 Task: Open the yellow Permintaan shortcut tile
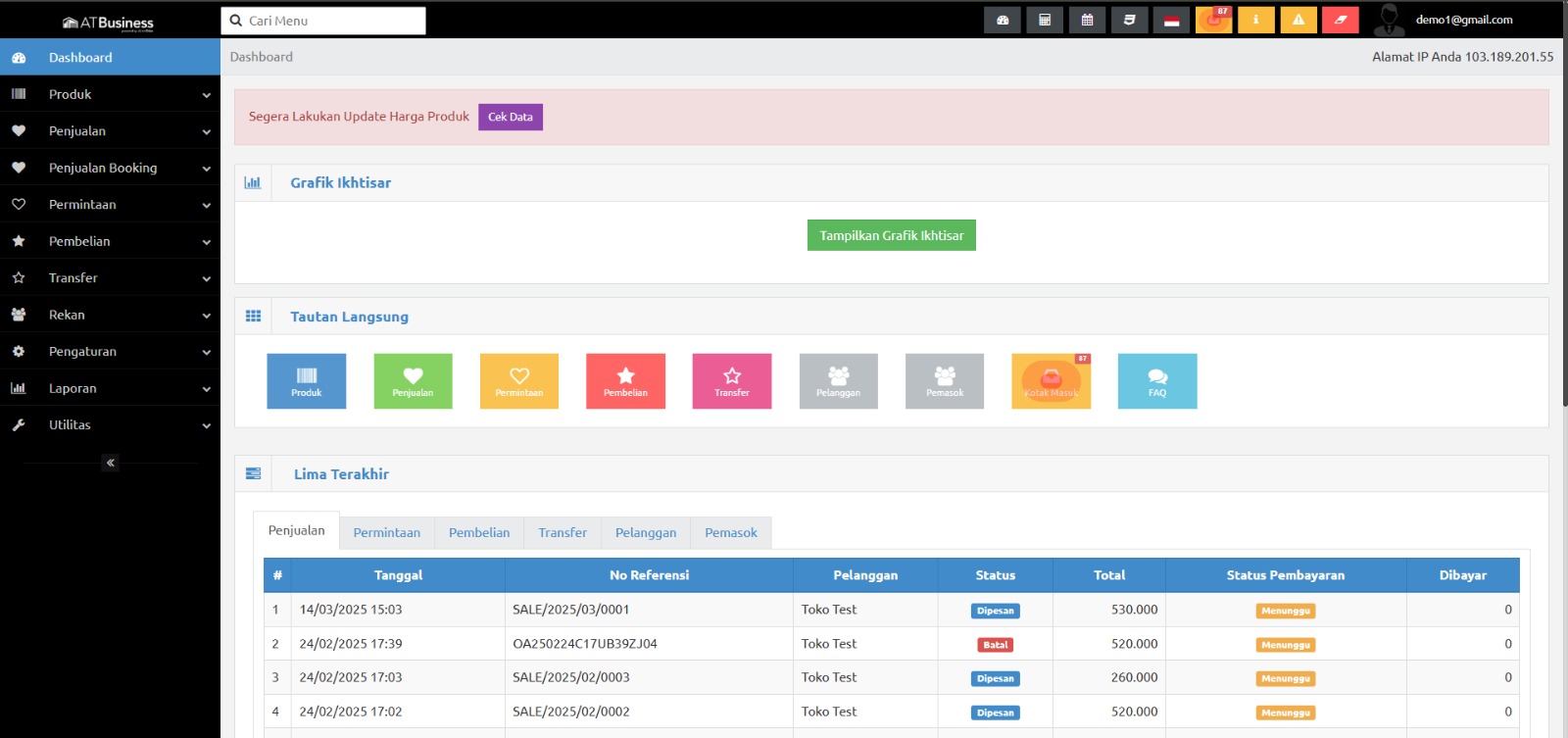click(x=519, y=381)
